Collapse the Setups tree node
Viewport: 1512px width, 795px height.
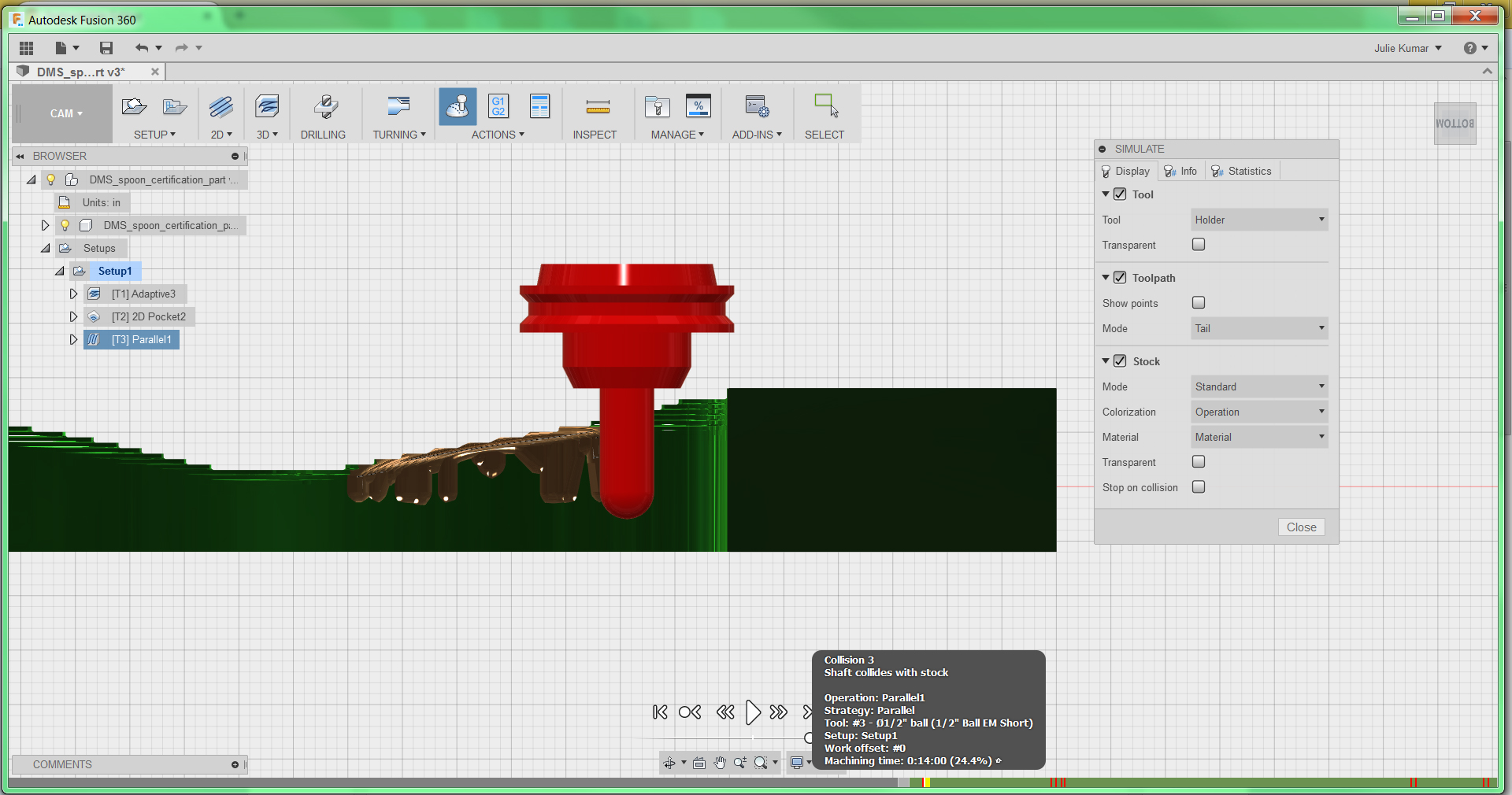45,248
